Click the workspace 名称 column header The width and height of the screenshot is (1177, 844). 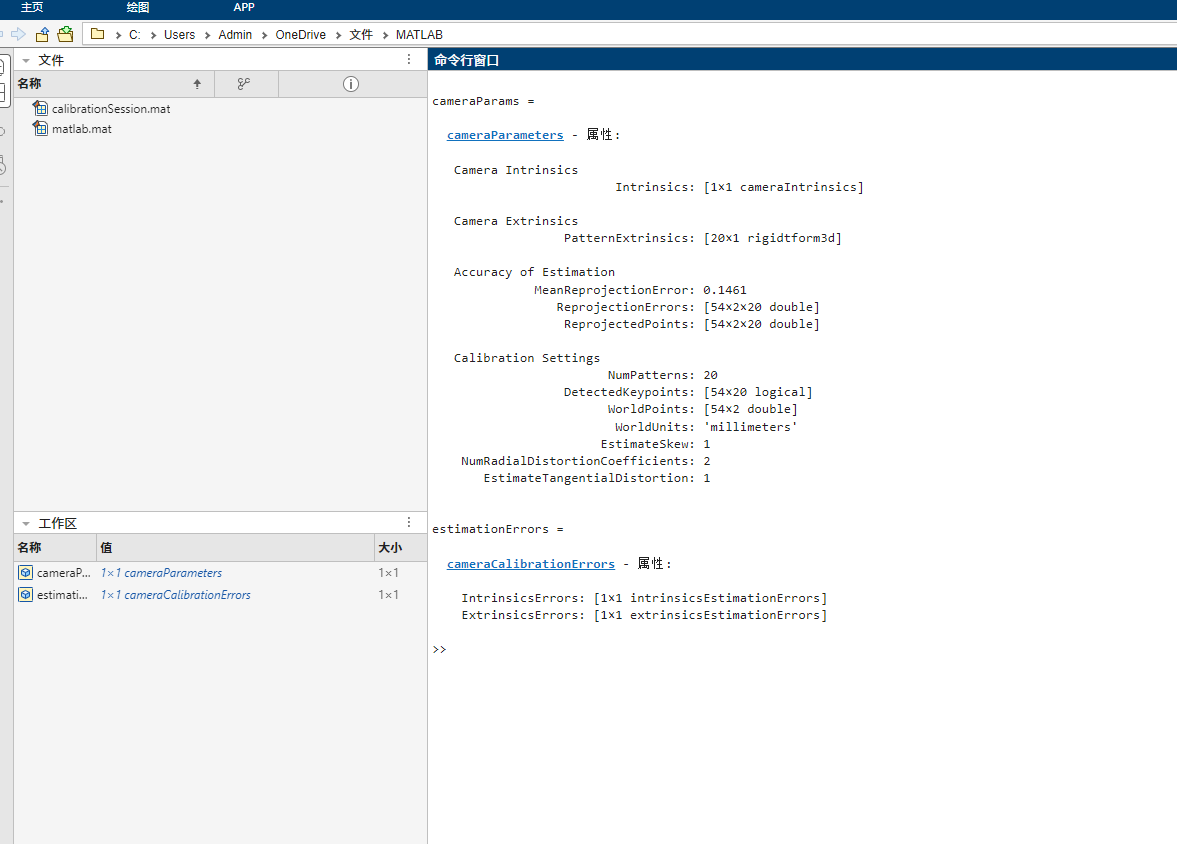coord(56,547)
